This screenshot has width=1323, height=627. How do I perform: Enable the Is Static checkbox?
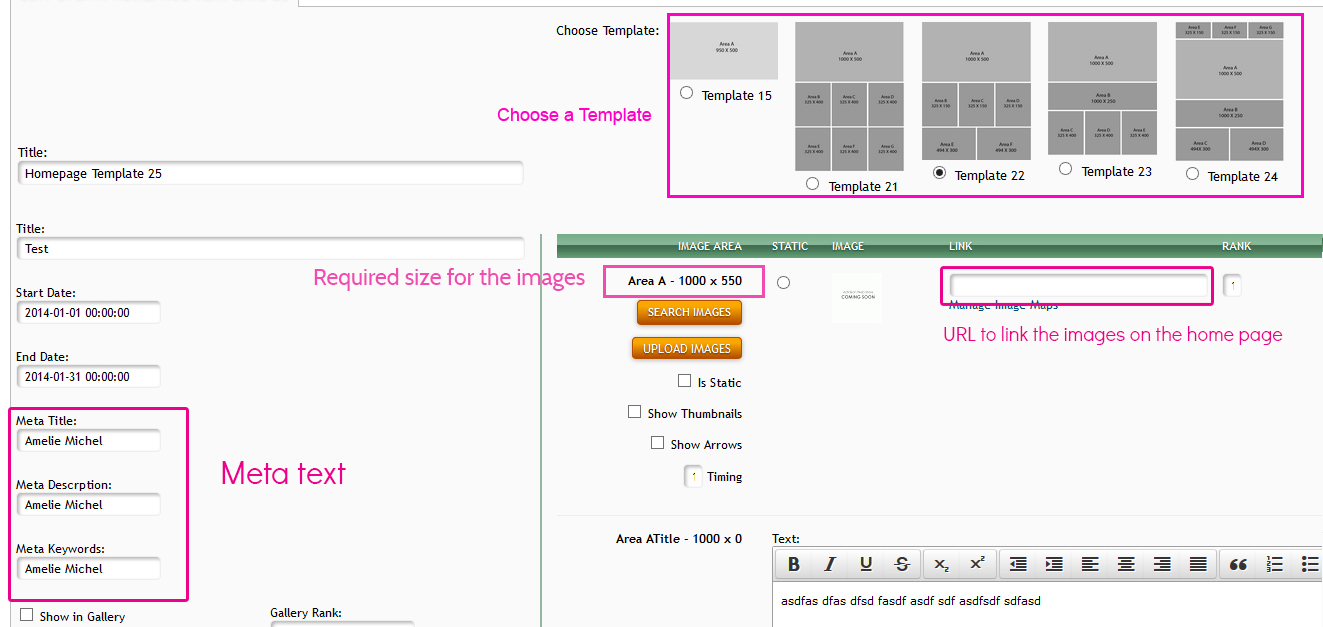tap(685, 381)
